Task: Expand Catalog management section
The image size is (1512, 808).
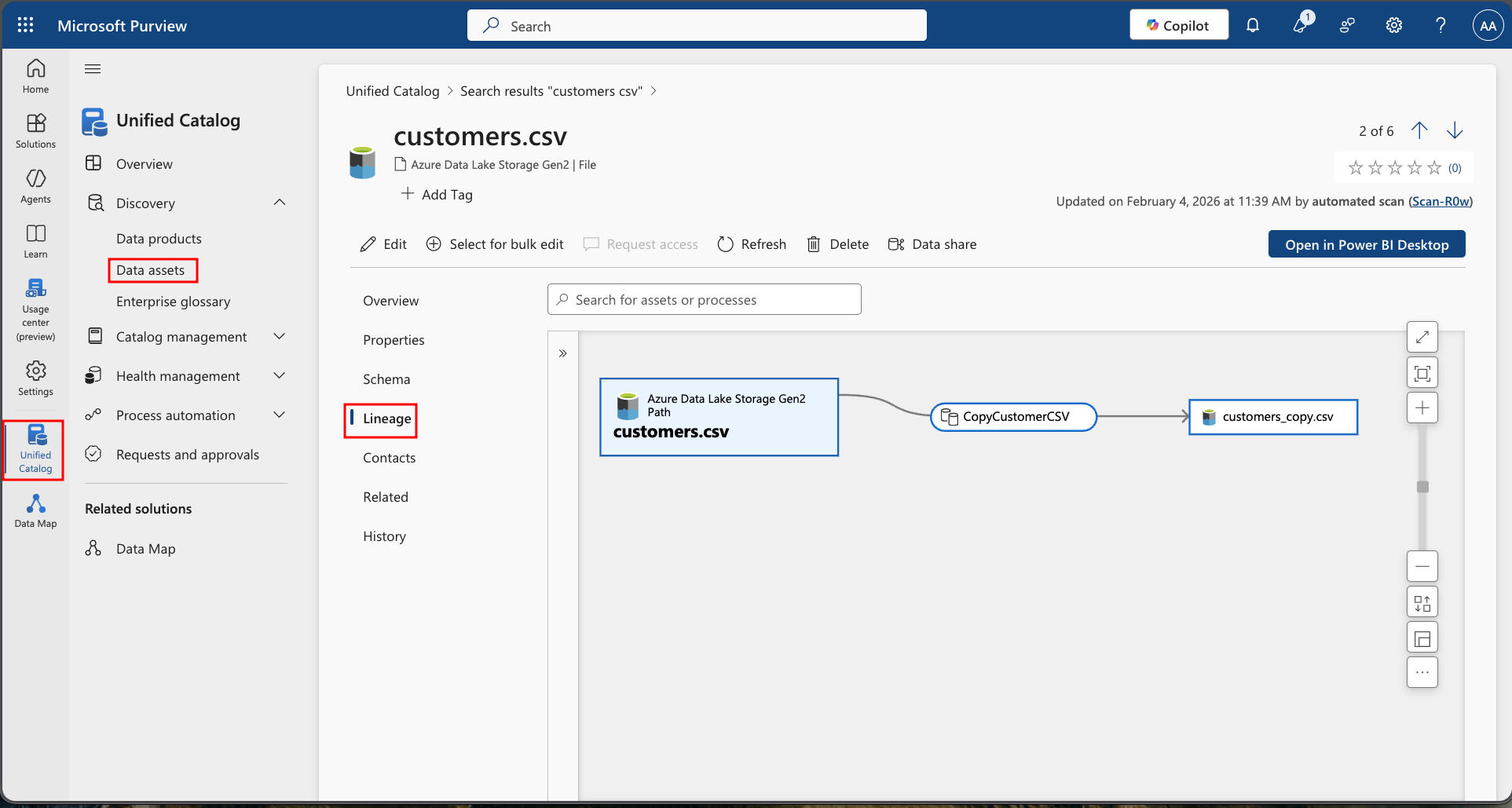Action: coord(280,337)
